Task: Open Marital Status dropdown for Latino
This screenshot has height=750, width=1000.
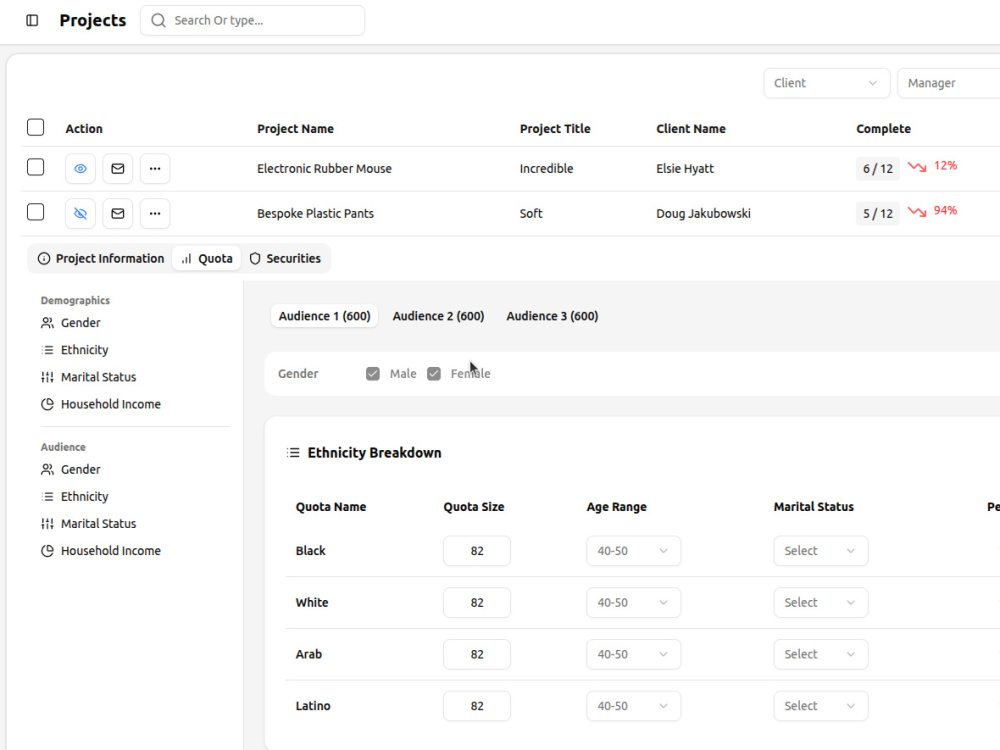Action: click(x=821, y=706)
